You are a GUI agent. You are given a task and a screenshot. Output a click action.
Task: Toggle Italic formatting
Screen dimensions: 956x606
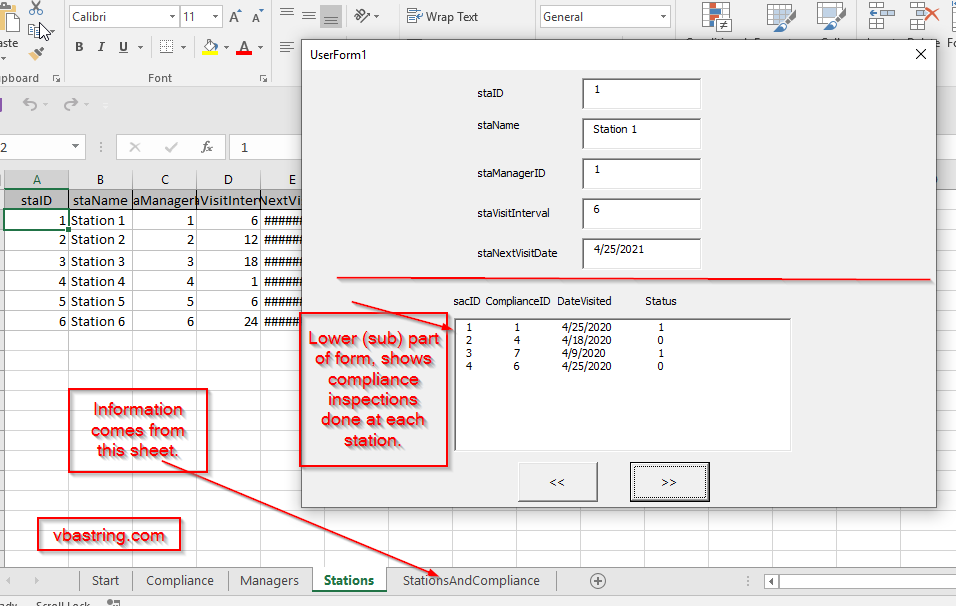pyautogui.click(x=102, y=47)
